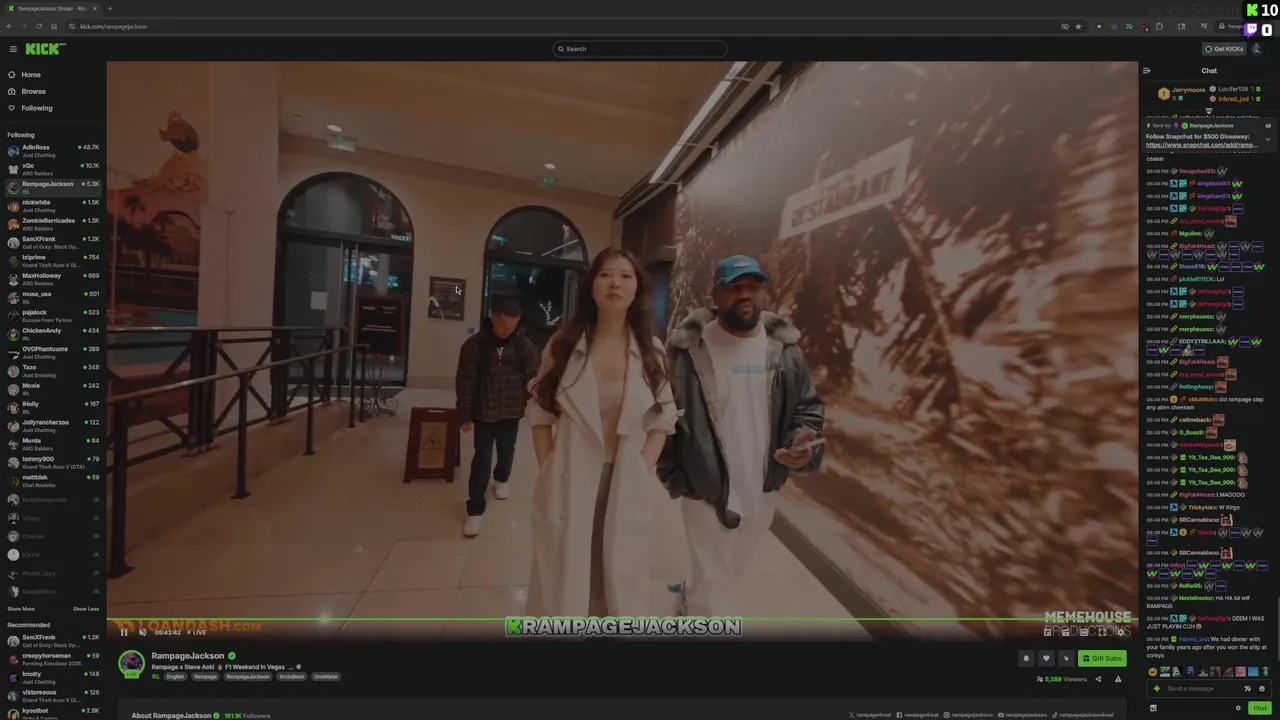Click the address bar URL
Viewport: 1280px width, 720px height.
click(x=113, y=26)
